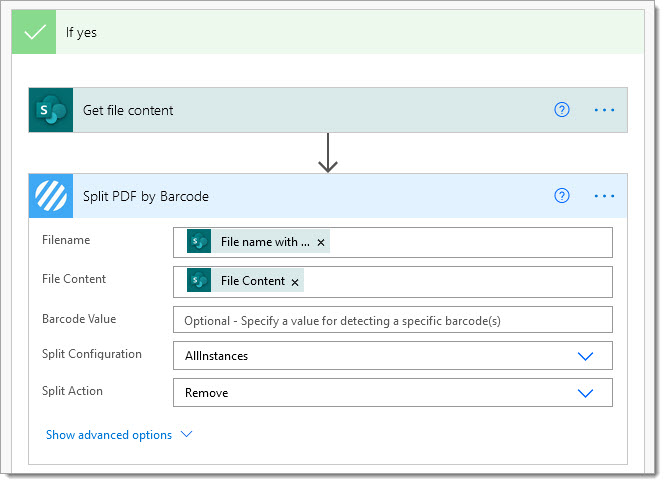Click the arrow connector between actions

[x=328, y=153]
